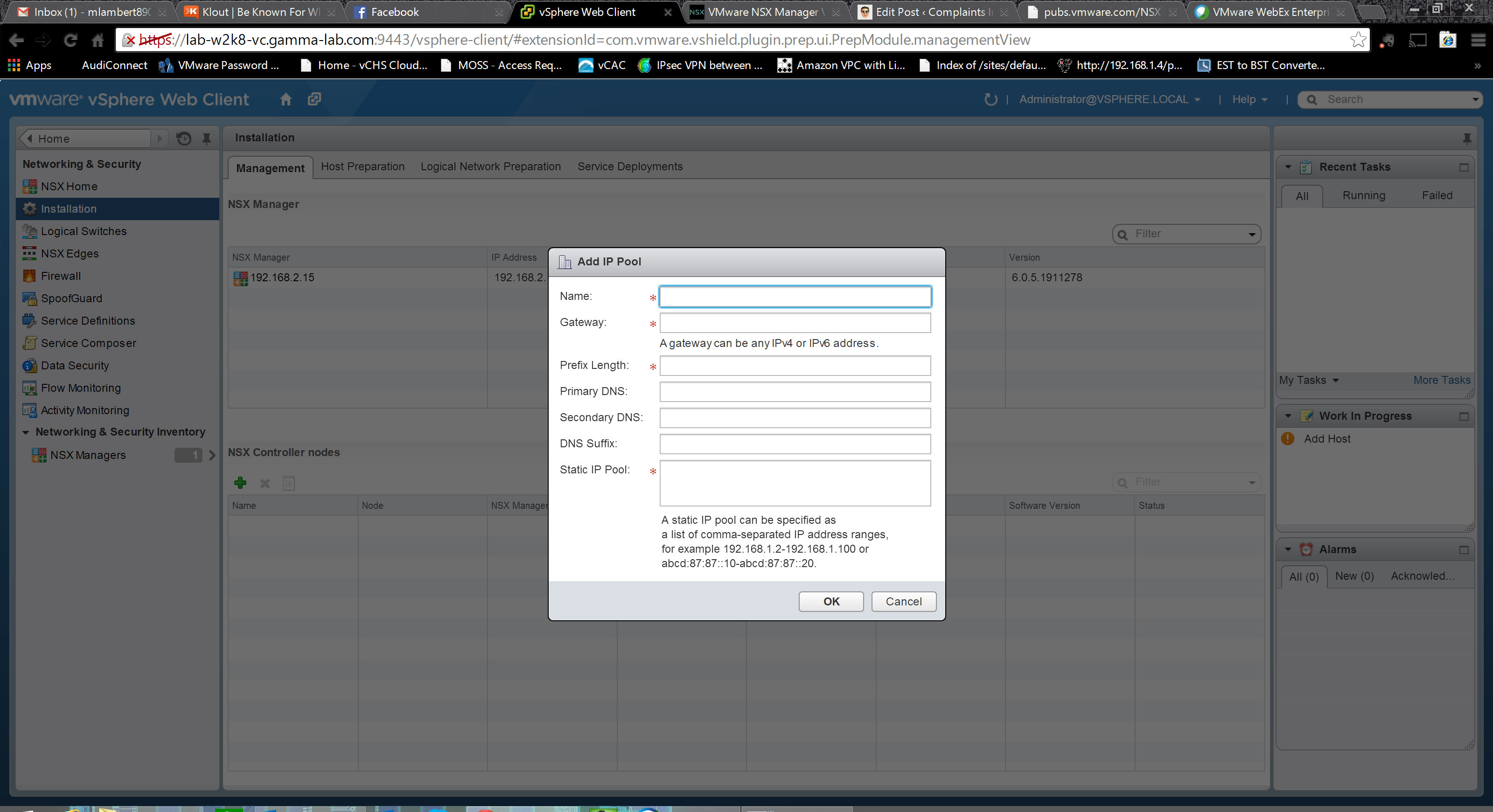Image resolution: width=1493 pixels, height=812 pixels.
Task: Collapse Work In Progress panel triangle
Action: (1288, 416)
